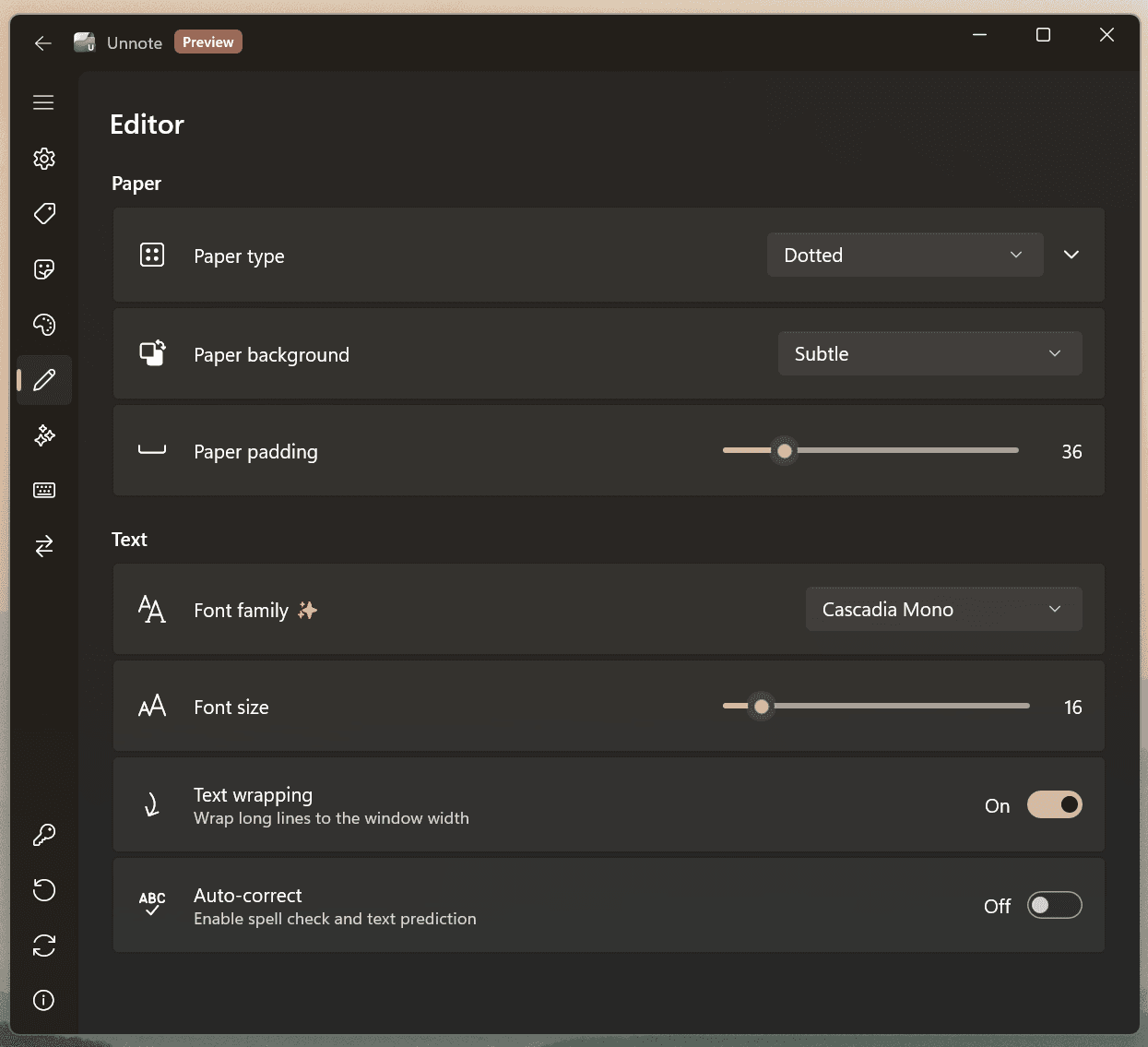Expand the Paper type row options
Image resolution: width=1148 pixels, height=1047 pixels.
[x=1071, y=255]
